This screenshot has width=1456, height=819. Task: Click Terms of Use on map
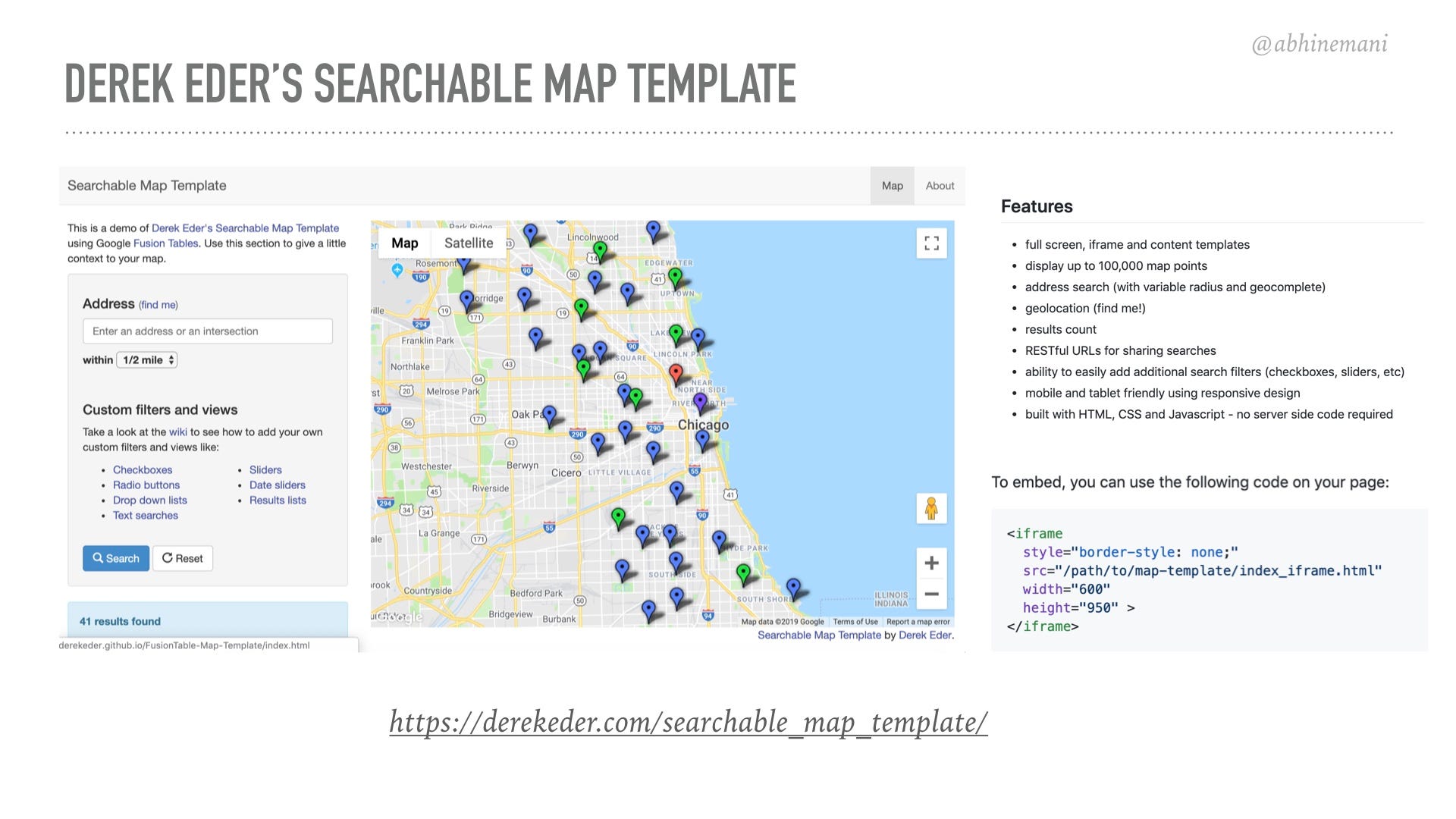(x=855, y=622)
